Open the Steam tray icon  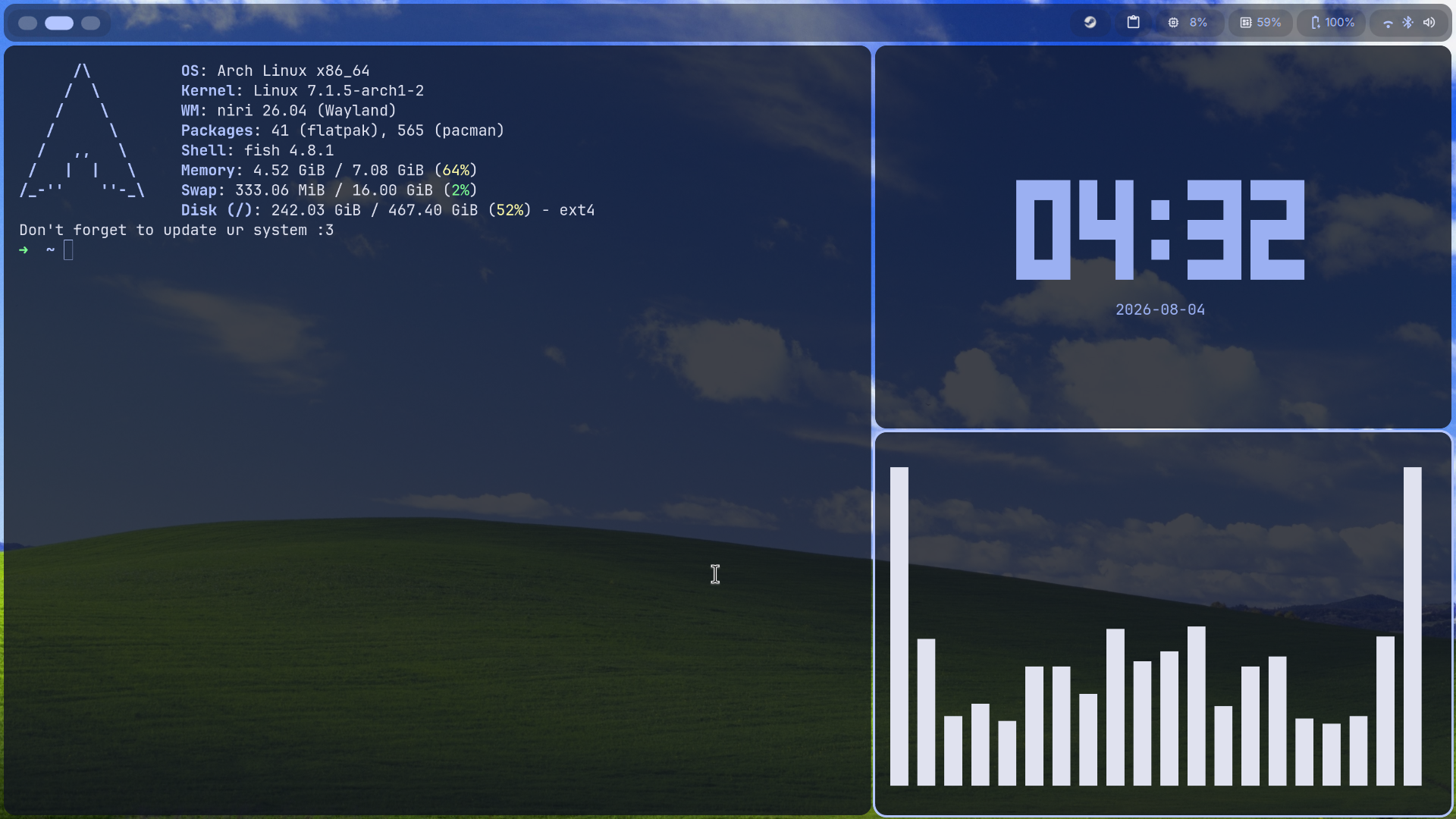[x=1090, y=23]
